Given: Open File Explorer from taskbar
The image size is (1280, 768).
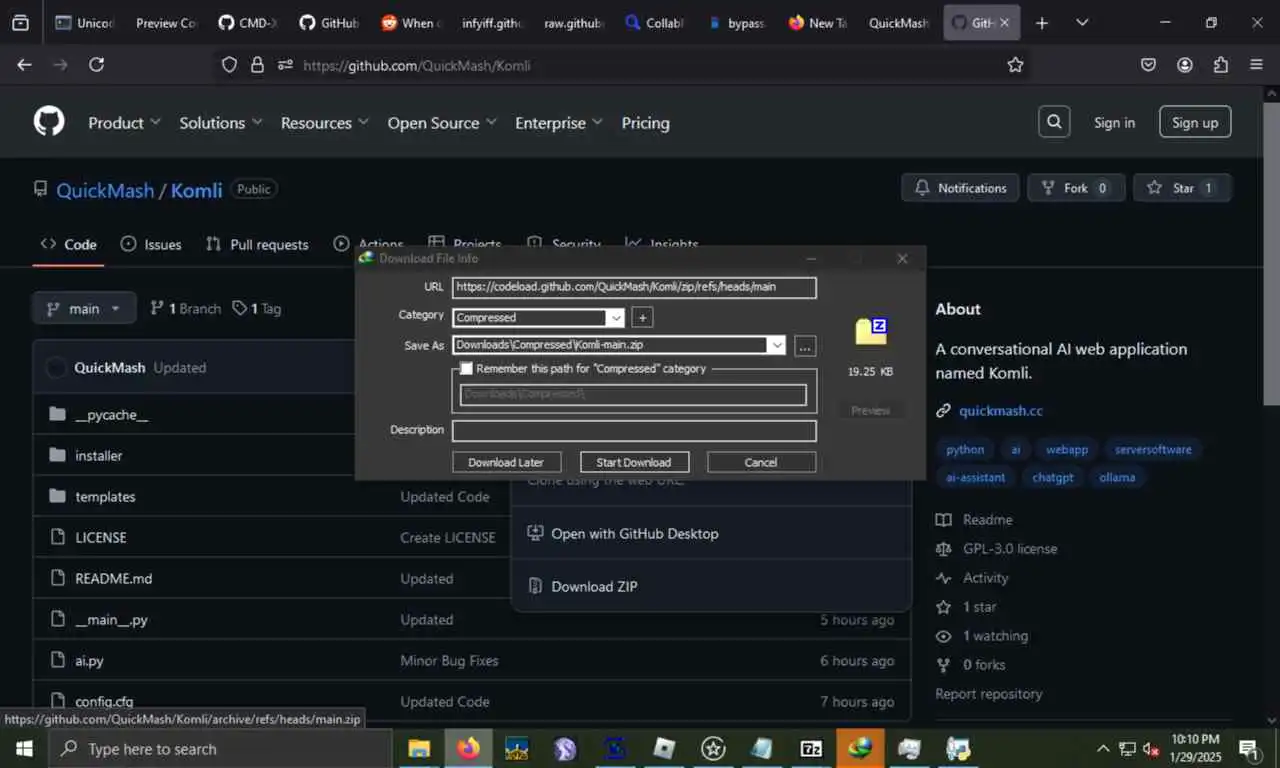Looking at the screenshot, I should pyautogui.click(x=419, y=748).
